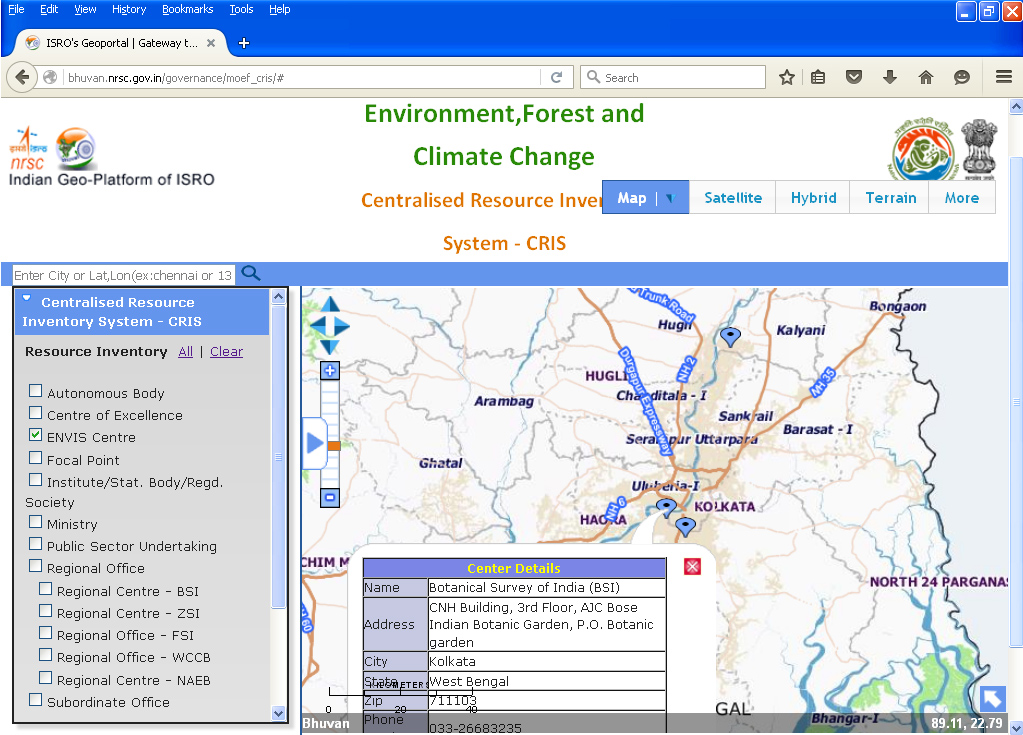Open the browser hamburger menu
Screen dimensions: 1023x735
(x=1004, y=78)
